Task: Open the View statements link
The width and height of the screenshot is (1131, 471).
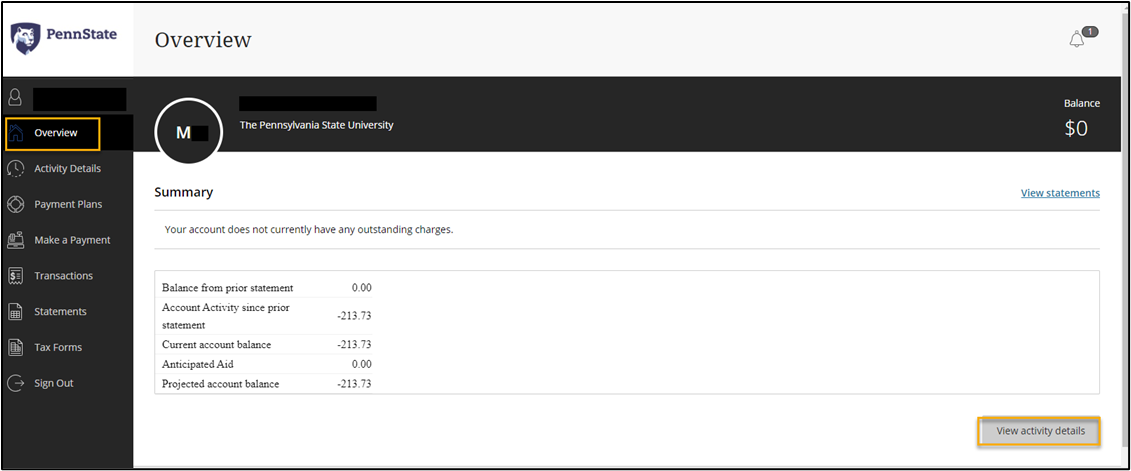Action: click(1060, 193)
